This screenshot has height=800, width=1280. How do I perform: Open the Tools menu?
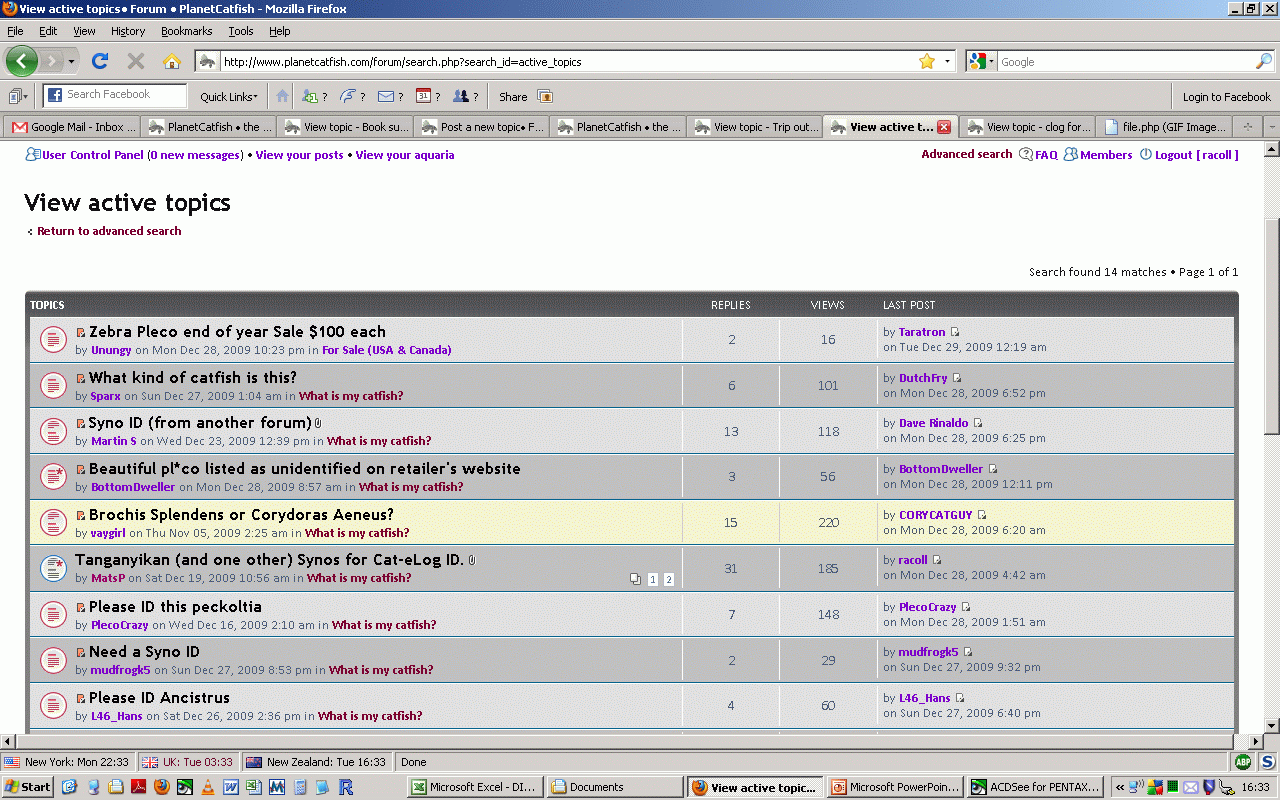[x=241, y=31]
